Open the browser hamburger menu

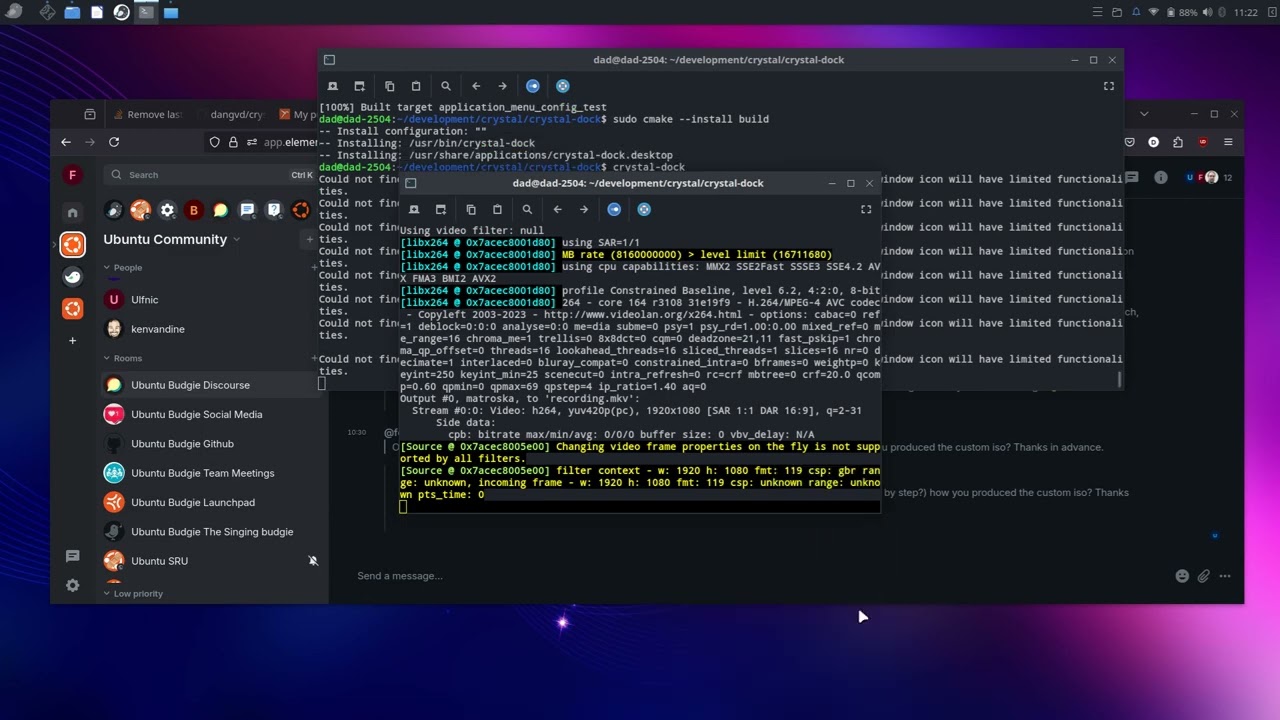(x=1228, y=143)
